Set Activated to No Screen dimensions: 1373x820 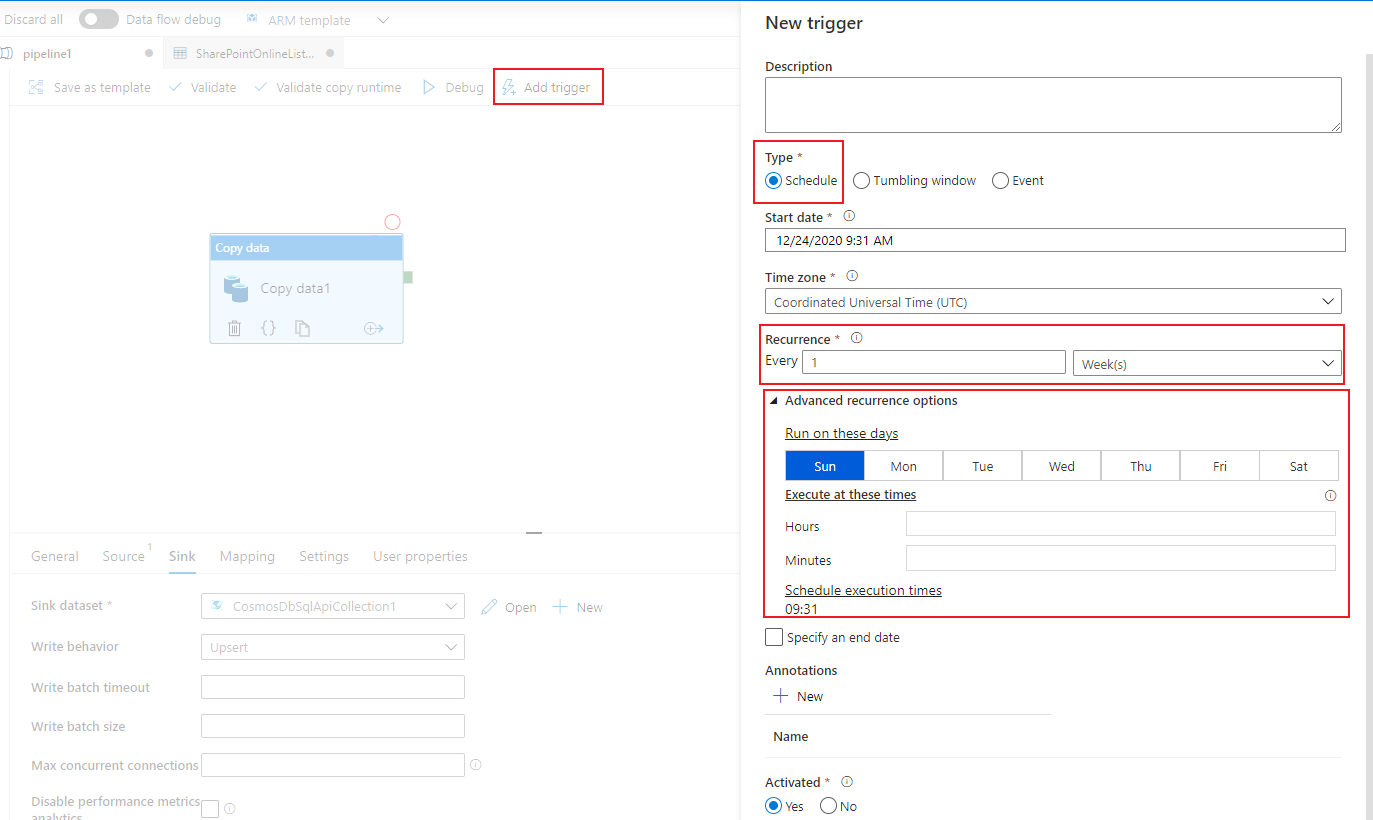coord(828,806)
